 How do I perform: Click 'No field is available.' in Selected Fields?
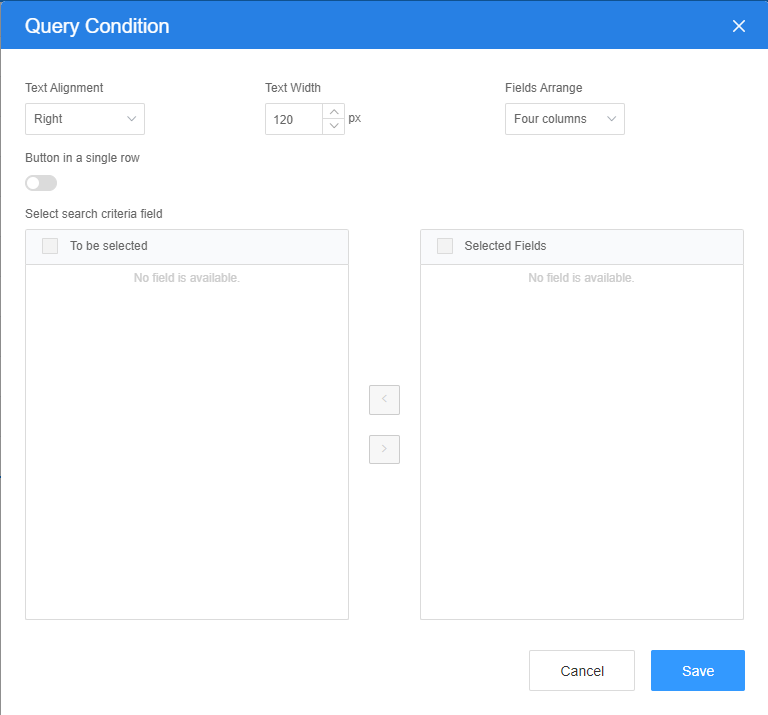click(581, 278)
